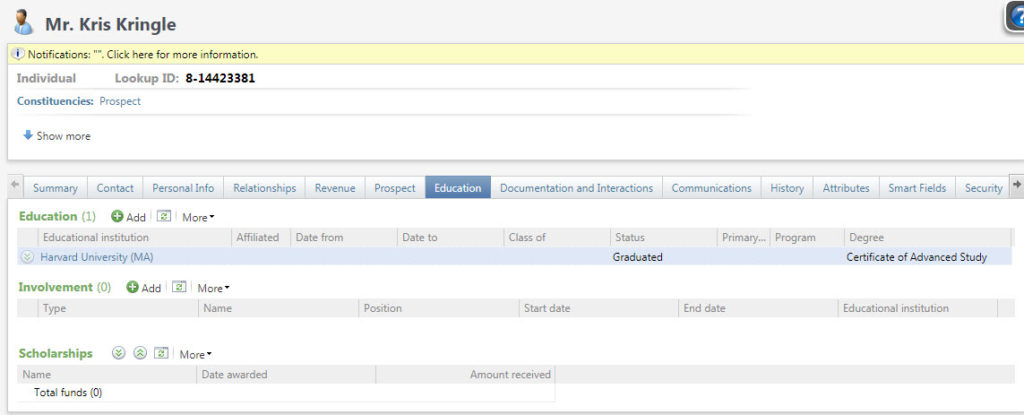Refresh the Involvement list

(x=179, y=288)
